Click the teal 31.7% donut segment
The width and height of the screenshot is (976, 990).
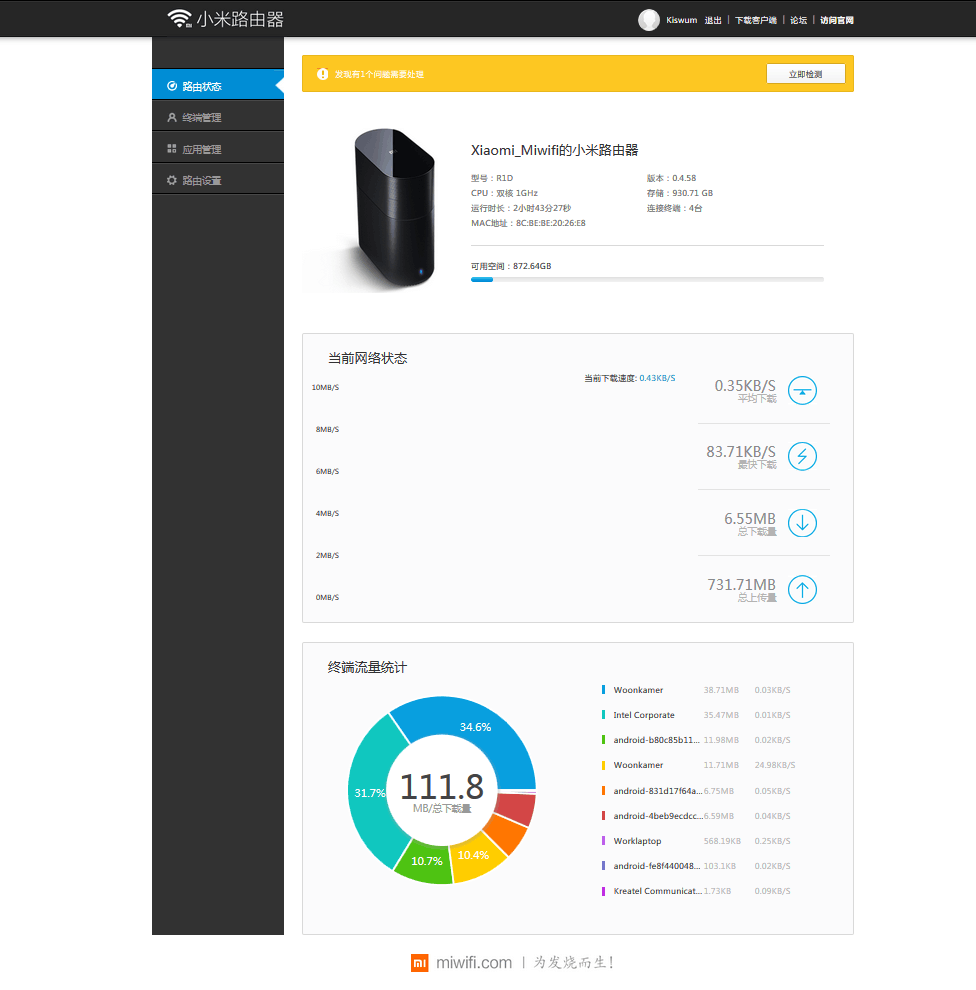tap(372, 792)
